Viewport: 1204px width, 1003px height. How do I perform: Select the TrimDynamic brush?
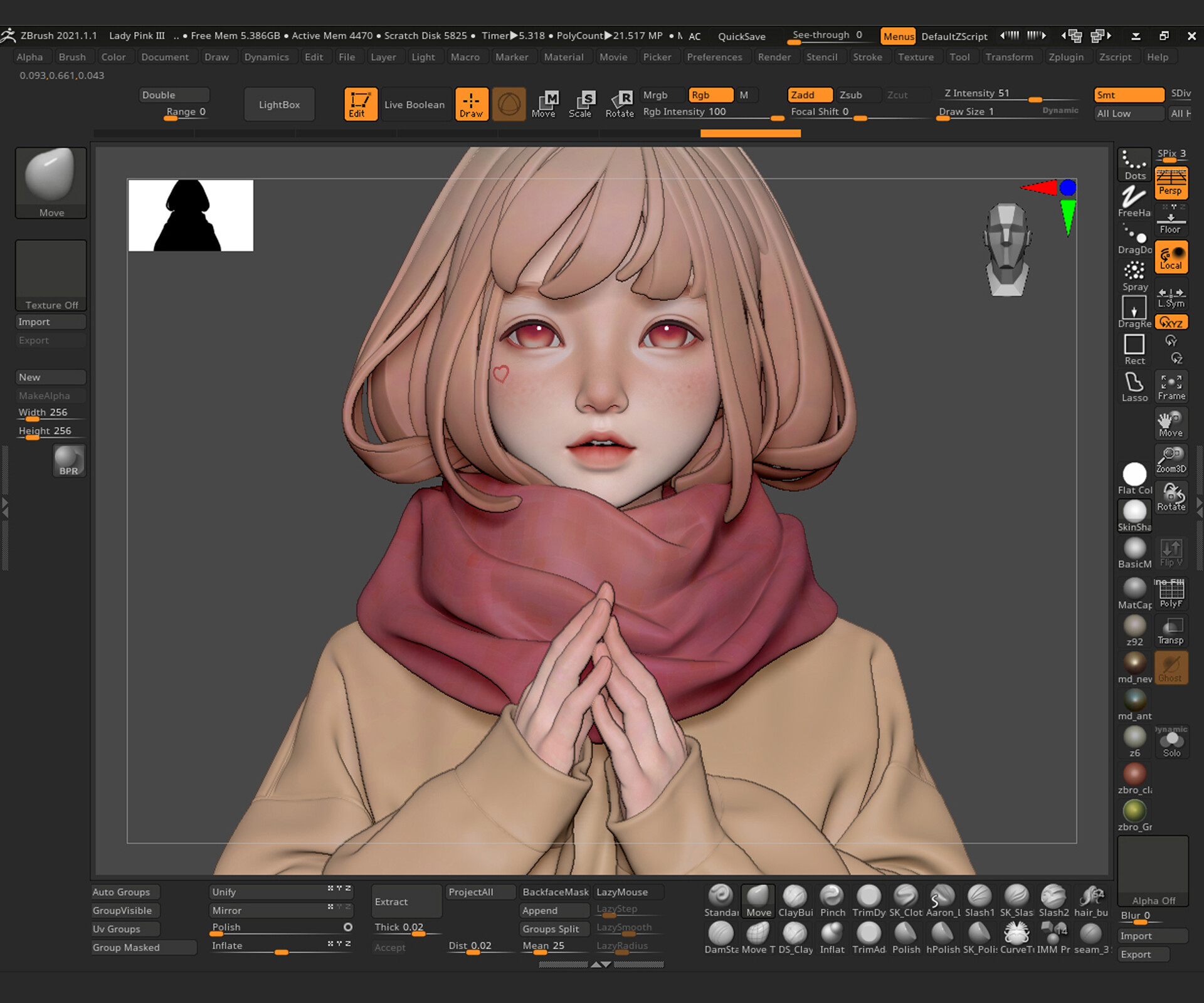tap(869, 901)
